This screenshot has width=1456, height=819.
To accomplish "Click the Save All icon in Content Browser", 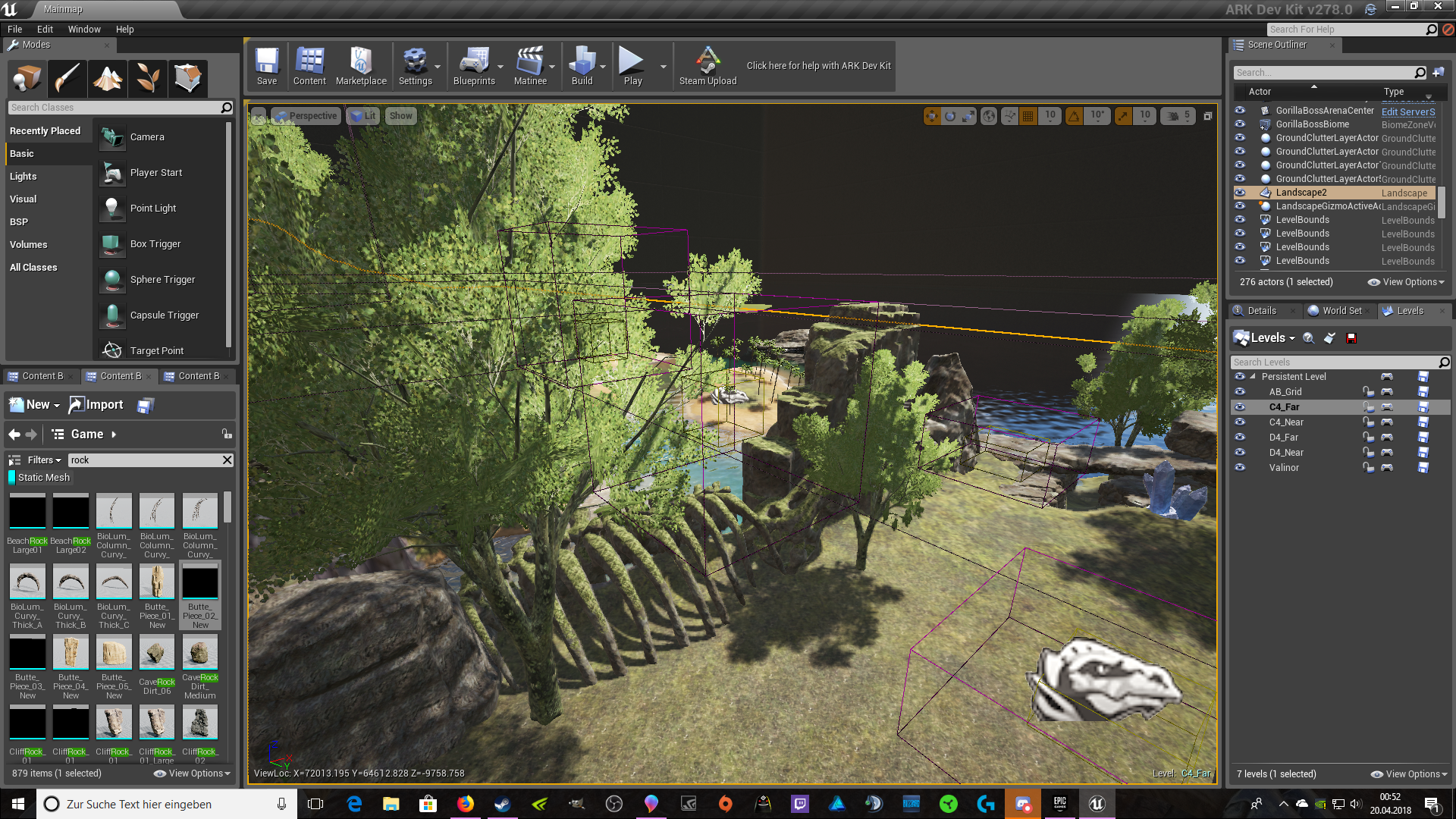I will click(x=145, y=406).
